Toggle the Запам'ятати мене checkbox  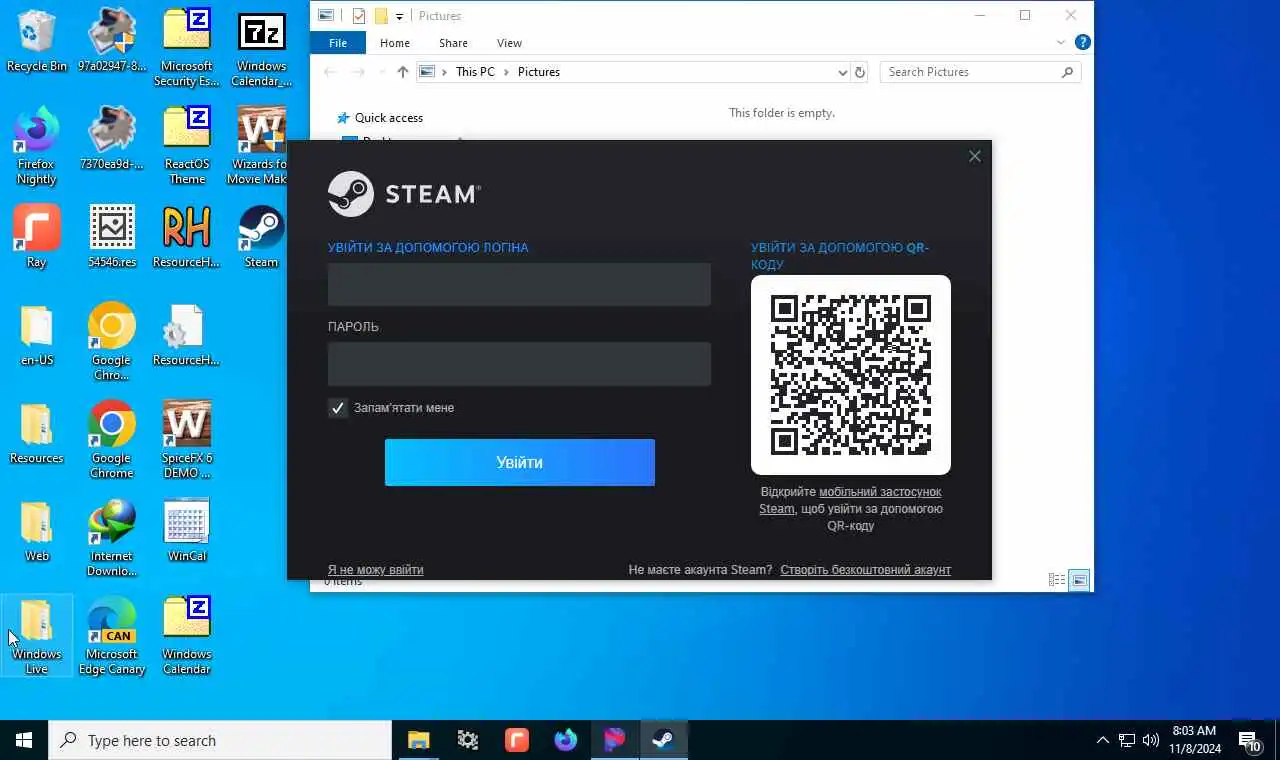coord(338,408)
